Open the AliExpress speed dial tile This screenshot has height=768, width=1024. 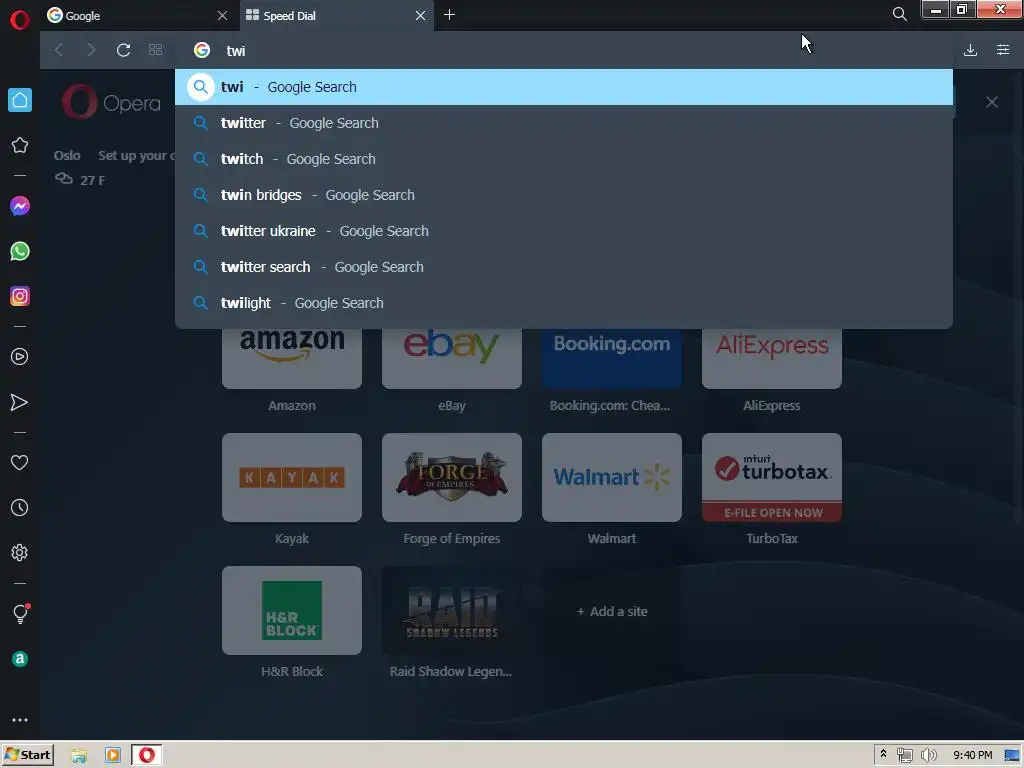click(772, 359)
